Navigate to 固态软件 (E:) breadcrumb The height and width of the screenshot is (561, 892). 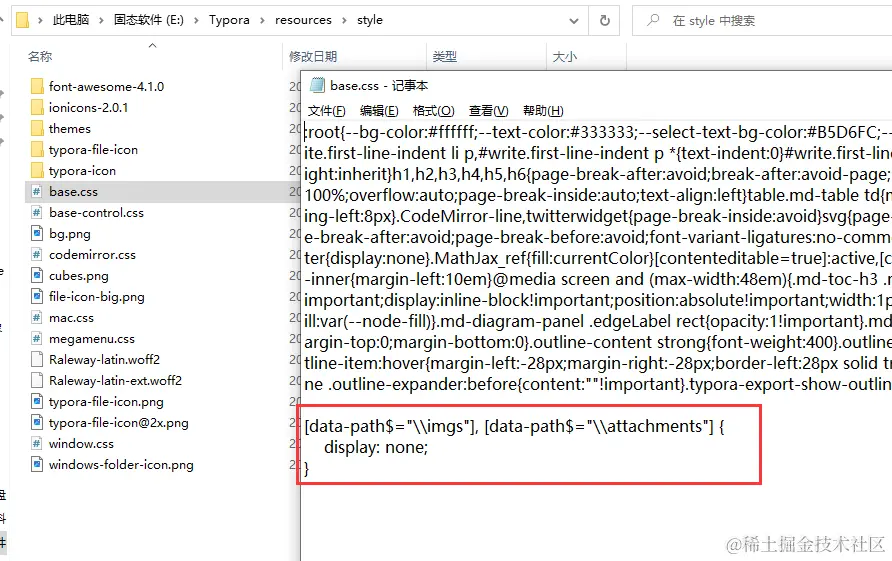[x=148, y=20]
